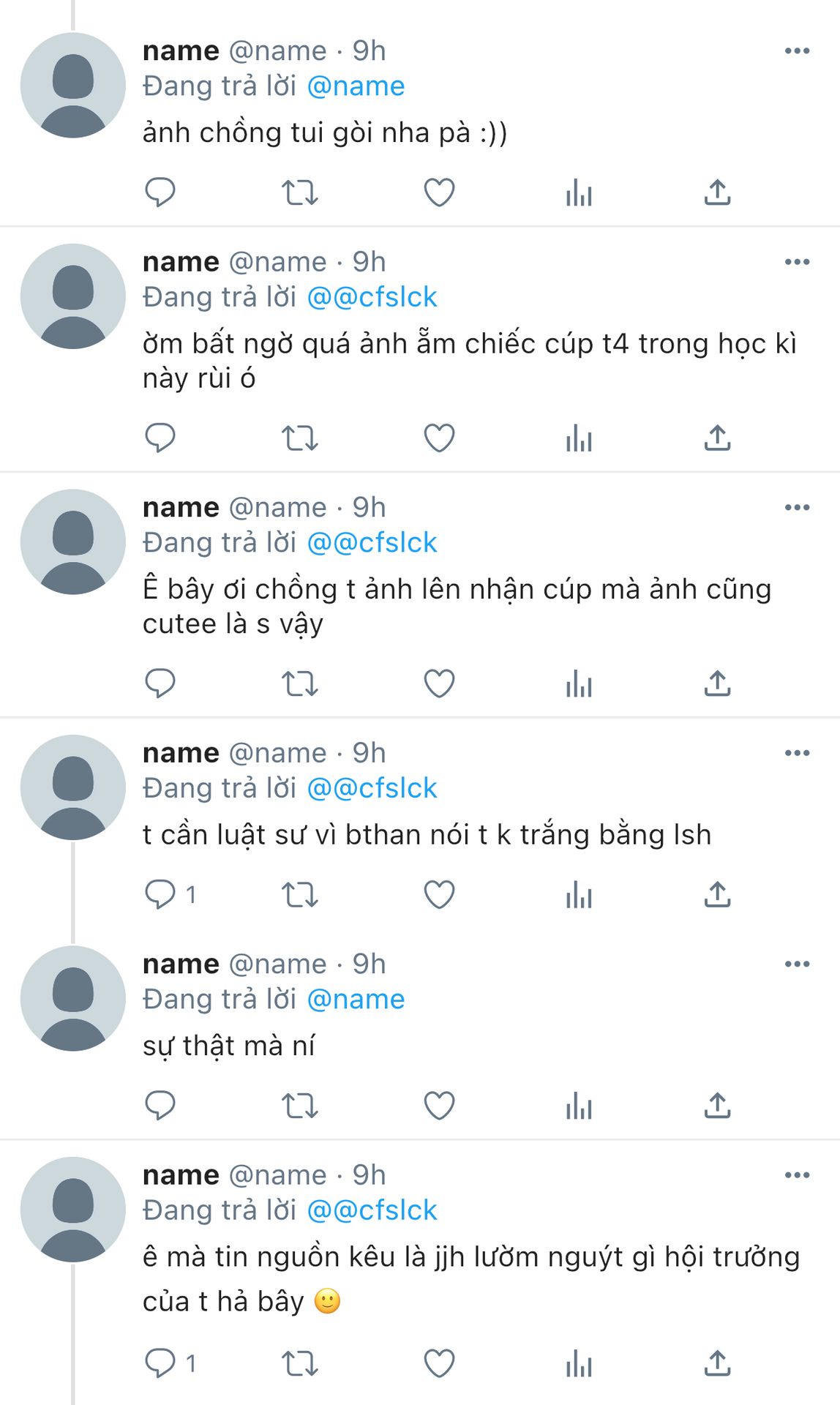Open @name mention in "sự thật mà ní" reply
Screen dimensions: 840x1405
356,1000
